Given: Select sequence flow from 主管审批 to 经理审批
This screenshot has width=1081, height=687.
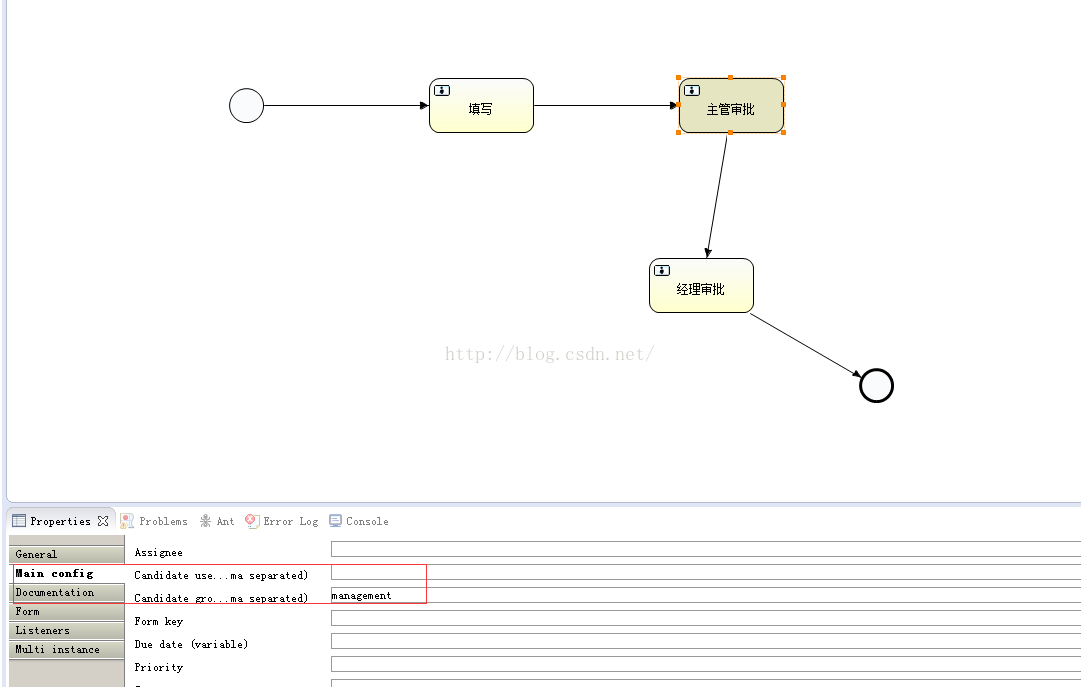Looking at the screenshot, I should [x=717, y=196].
